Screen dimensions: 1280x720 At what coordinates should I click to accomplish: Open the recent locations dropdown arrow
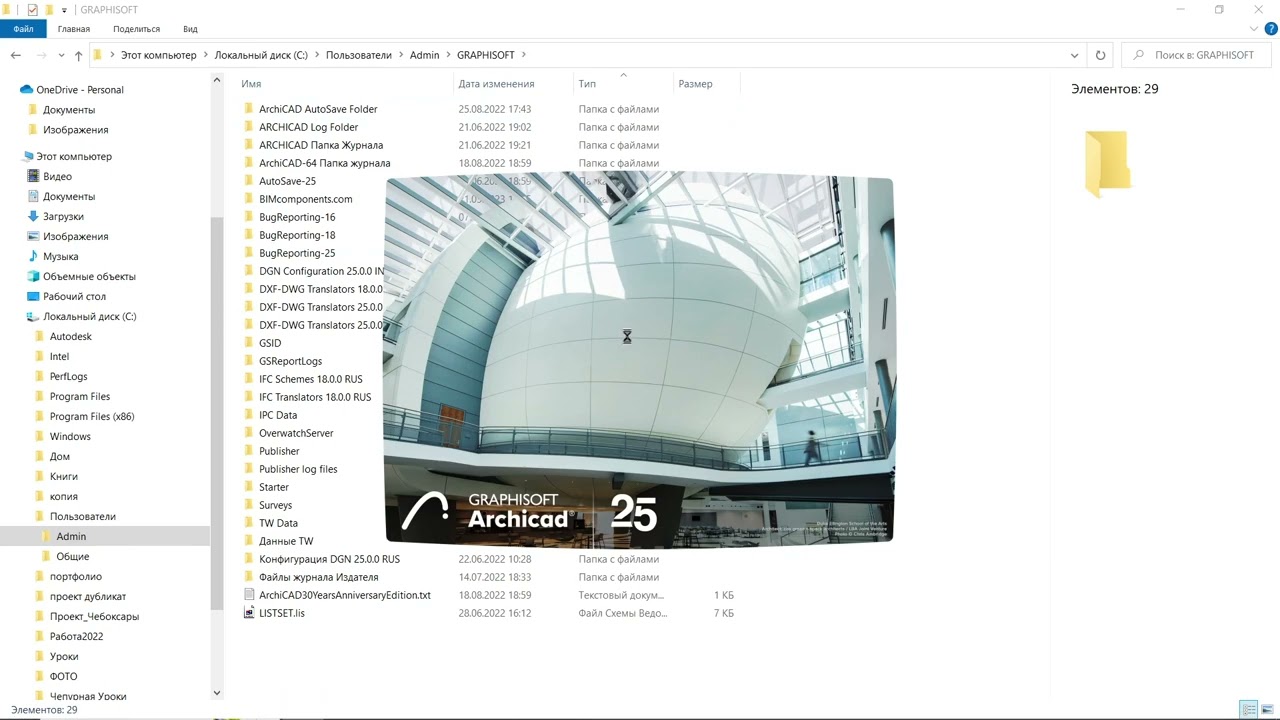pos(61,55)
